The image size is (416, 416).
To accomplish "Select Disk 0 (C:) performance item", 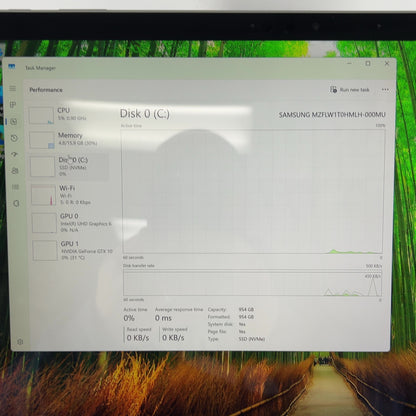I will [x=69, y=166].
